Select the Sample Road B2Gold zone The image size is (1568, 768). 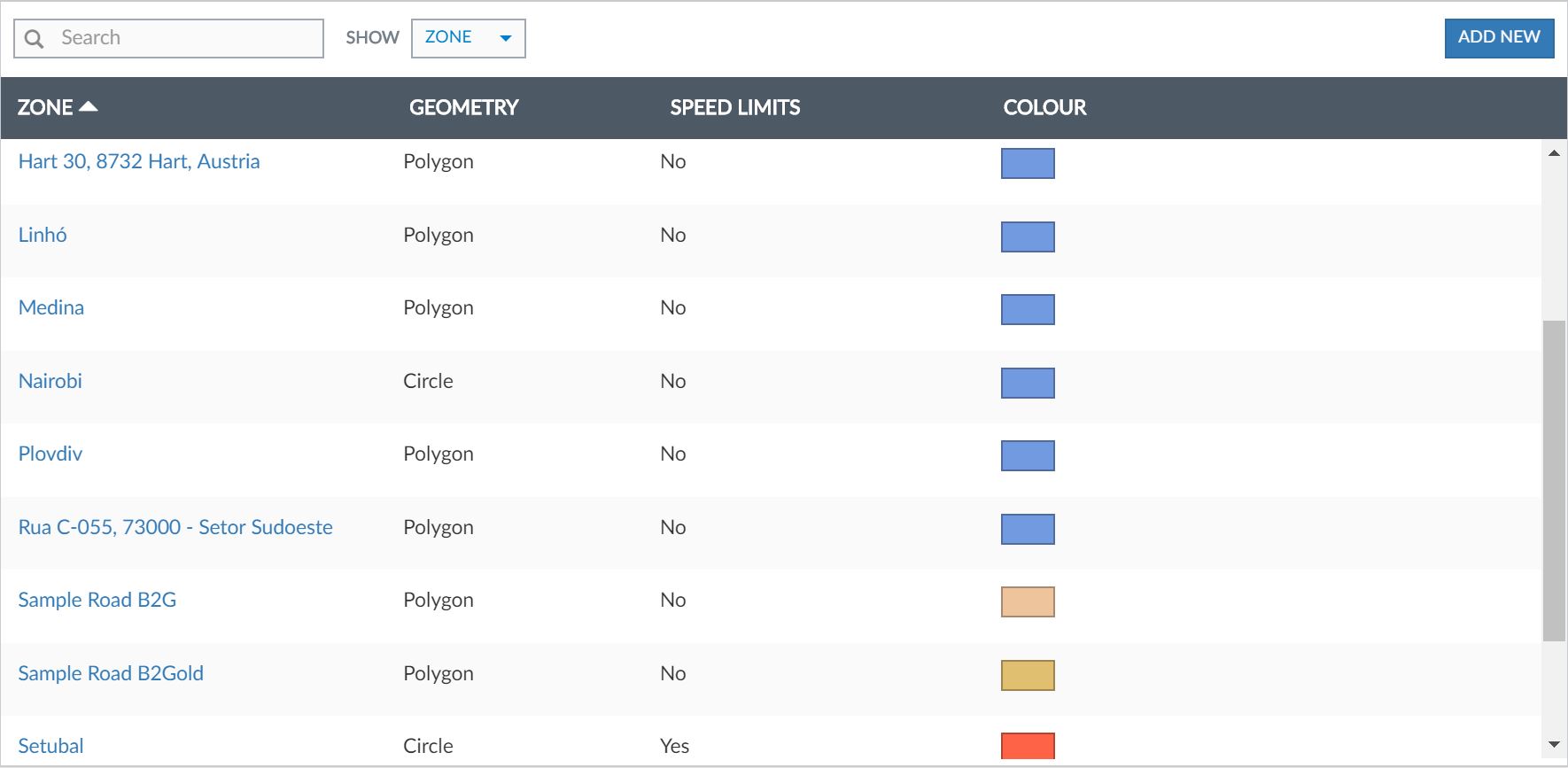[x=111, y=673]
